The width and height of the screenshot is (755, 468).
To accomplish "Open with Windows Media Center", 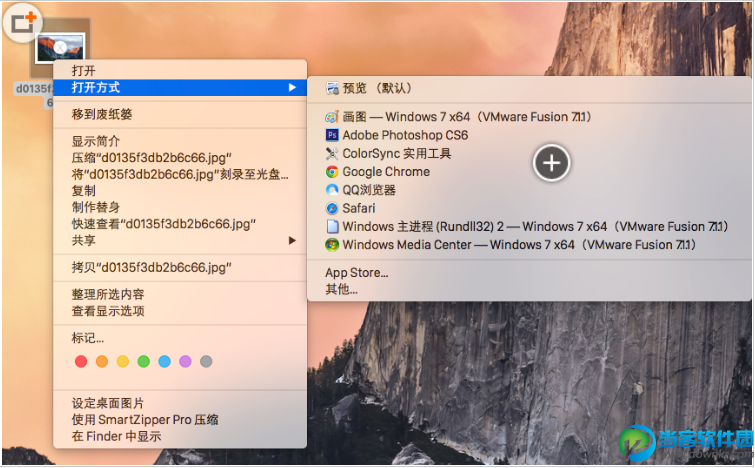I will point(529,245).
